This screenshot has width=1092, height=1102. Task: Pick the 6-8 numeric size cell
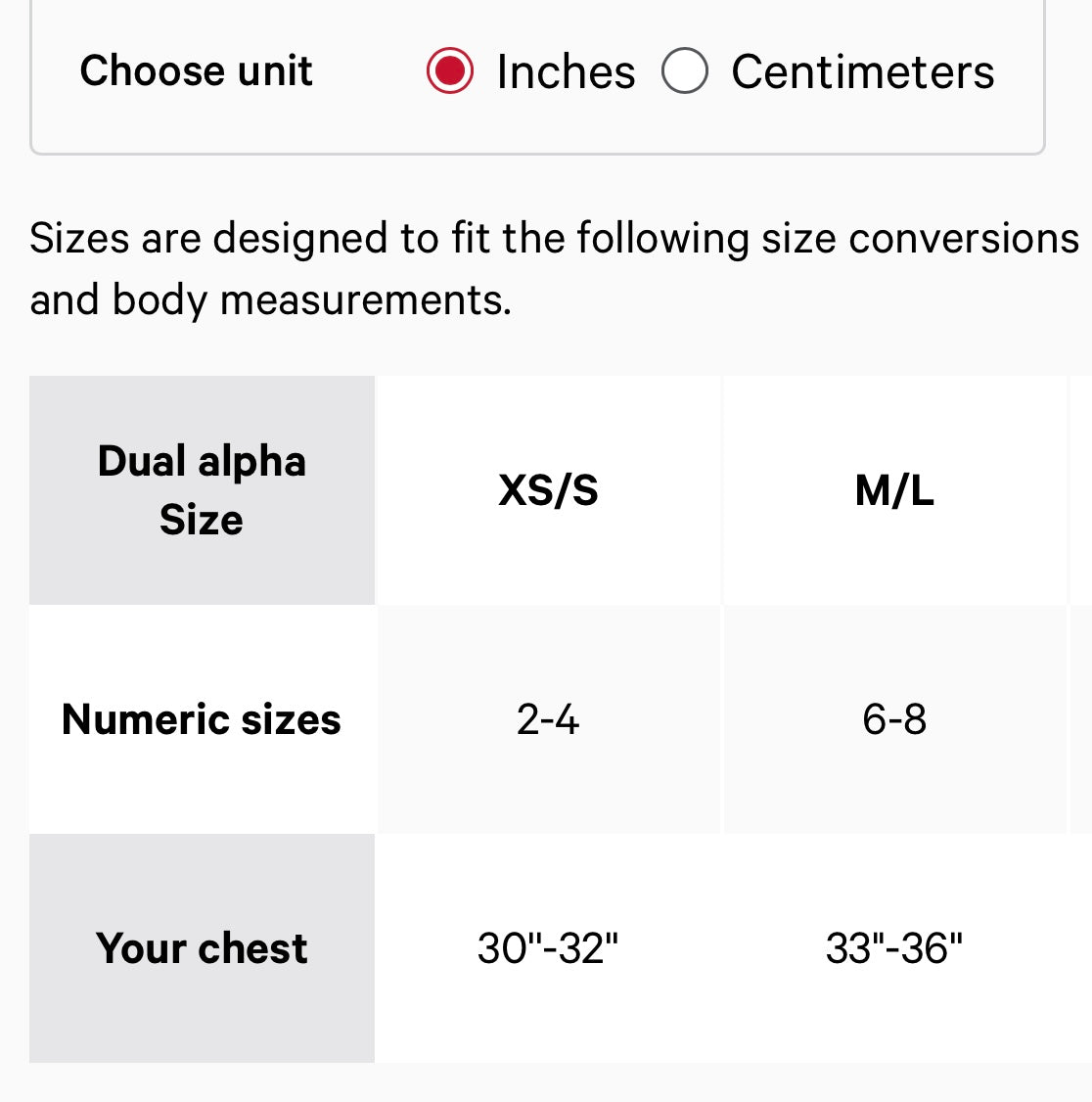point(894,719)
